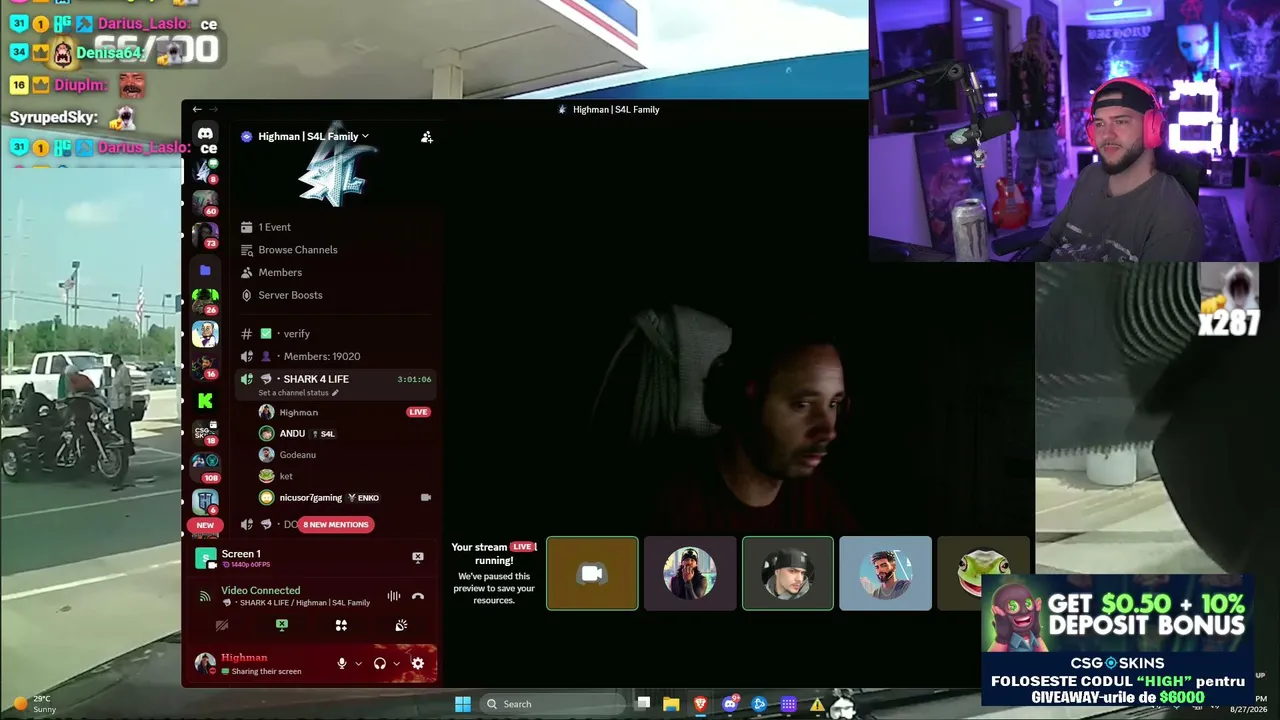Open Task View on taskbar
Viewport: 1280px width, 720px height.
pos(644,704)
